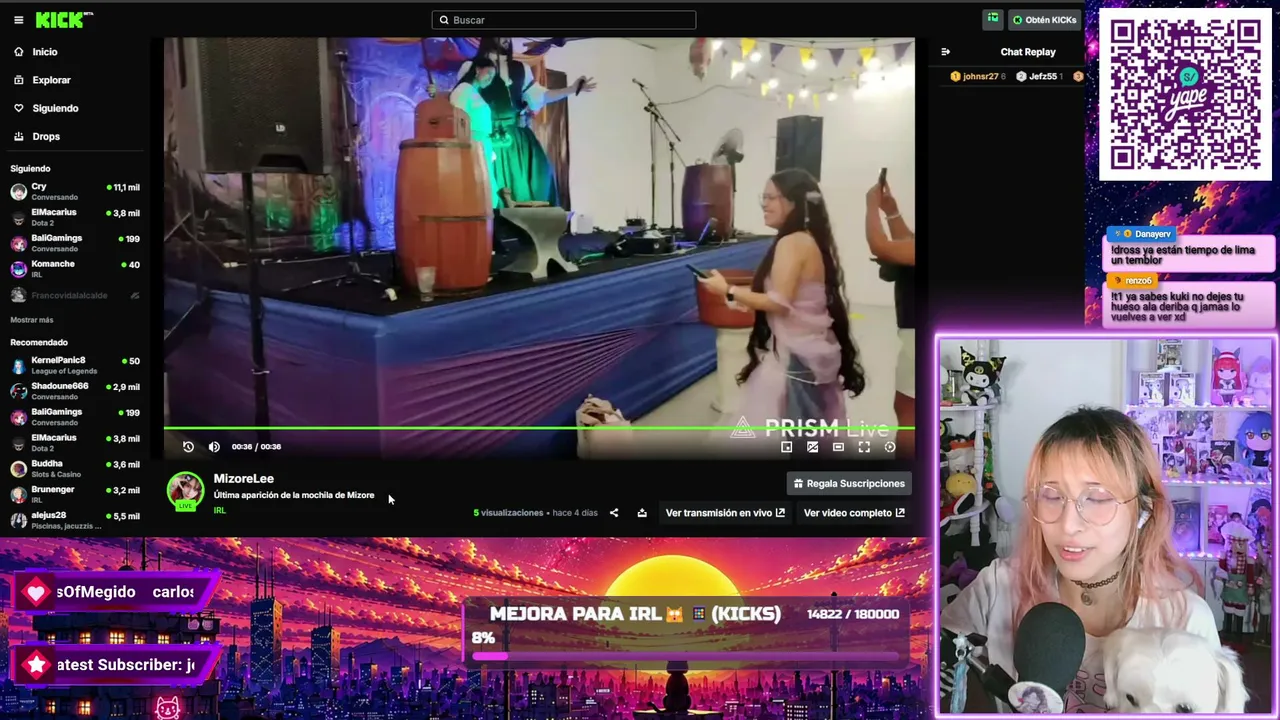
Task: Open KernelPanic8 recommended channel
Action: pyautogui.click(x=74, y=365)
